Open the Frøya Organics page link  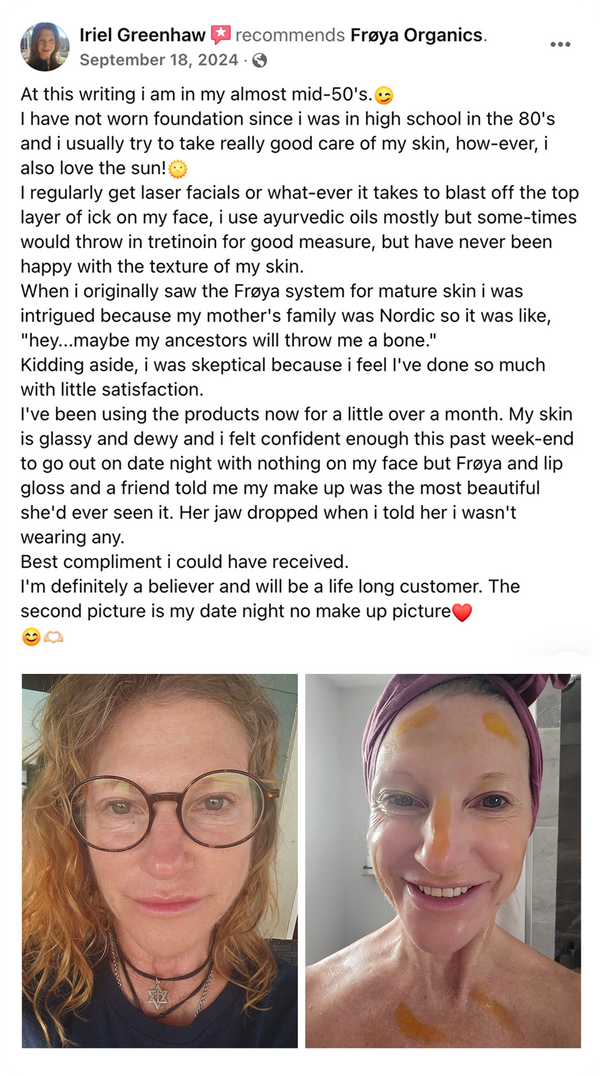tap(417, 35)
